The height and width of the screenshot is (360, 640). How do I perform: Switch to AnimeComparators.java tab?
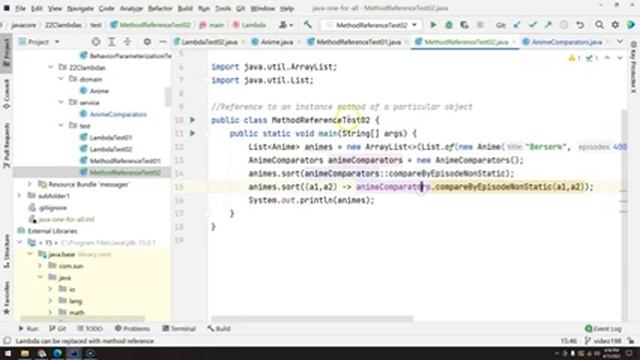point(567,42)
